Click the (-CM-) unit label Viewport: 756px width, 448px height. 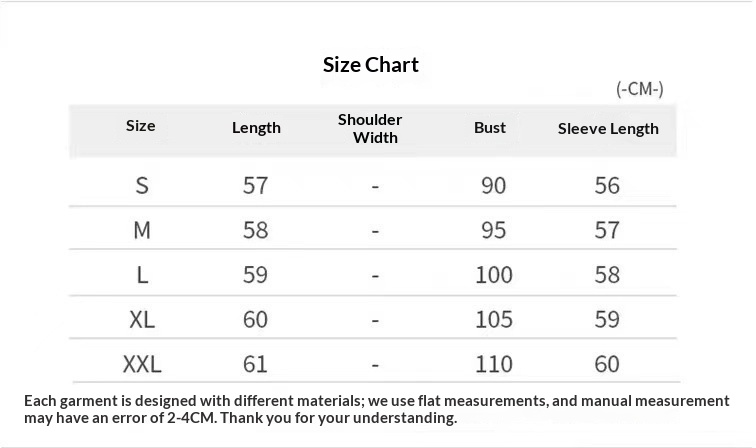pyautogui.click(x=640, y=89)
